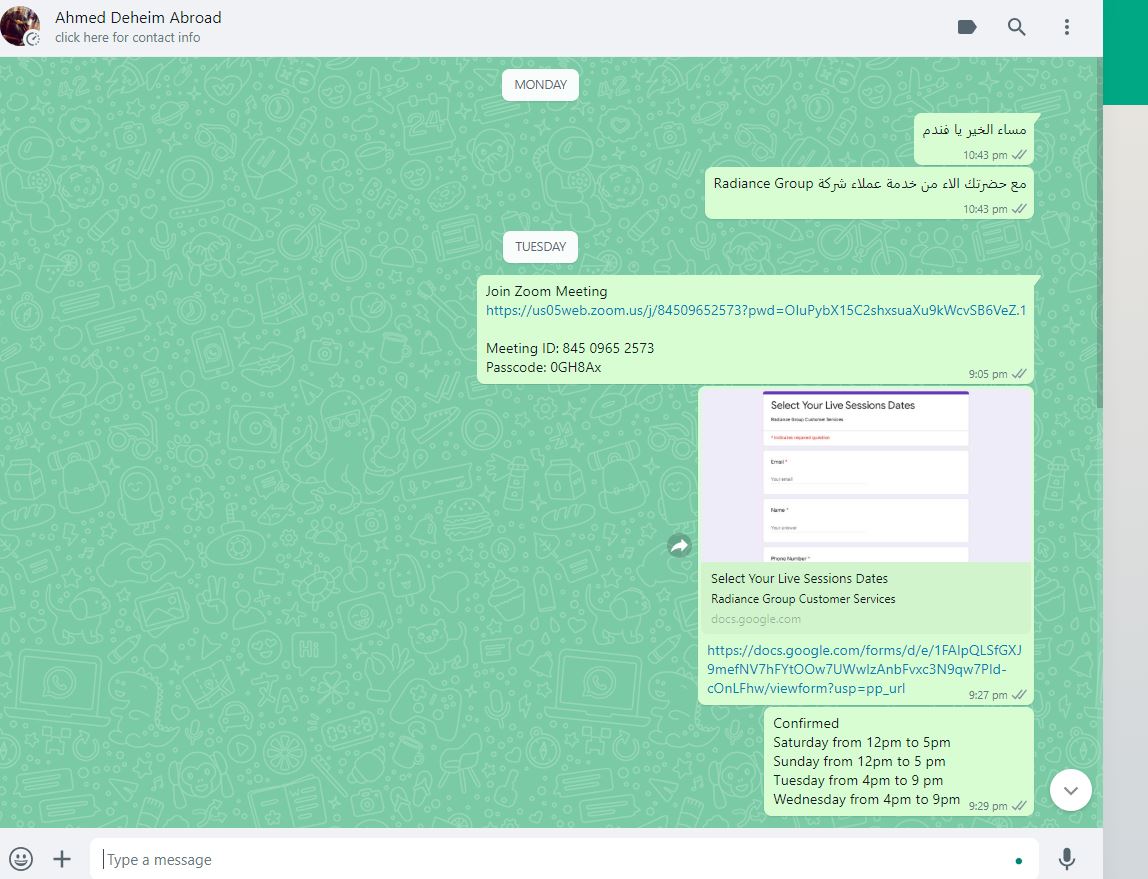Viewport: 1148px width, 879px height.
Task: Search within this chat
Action: click(x=1016, y=27)
